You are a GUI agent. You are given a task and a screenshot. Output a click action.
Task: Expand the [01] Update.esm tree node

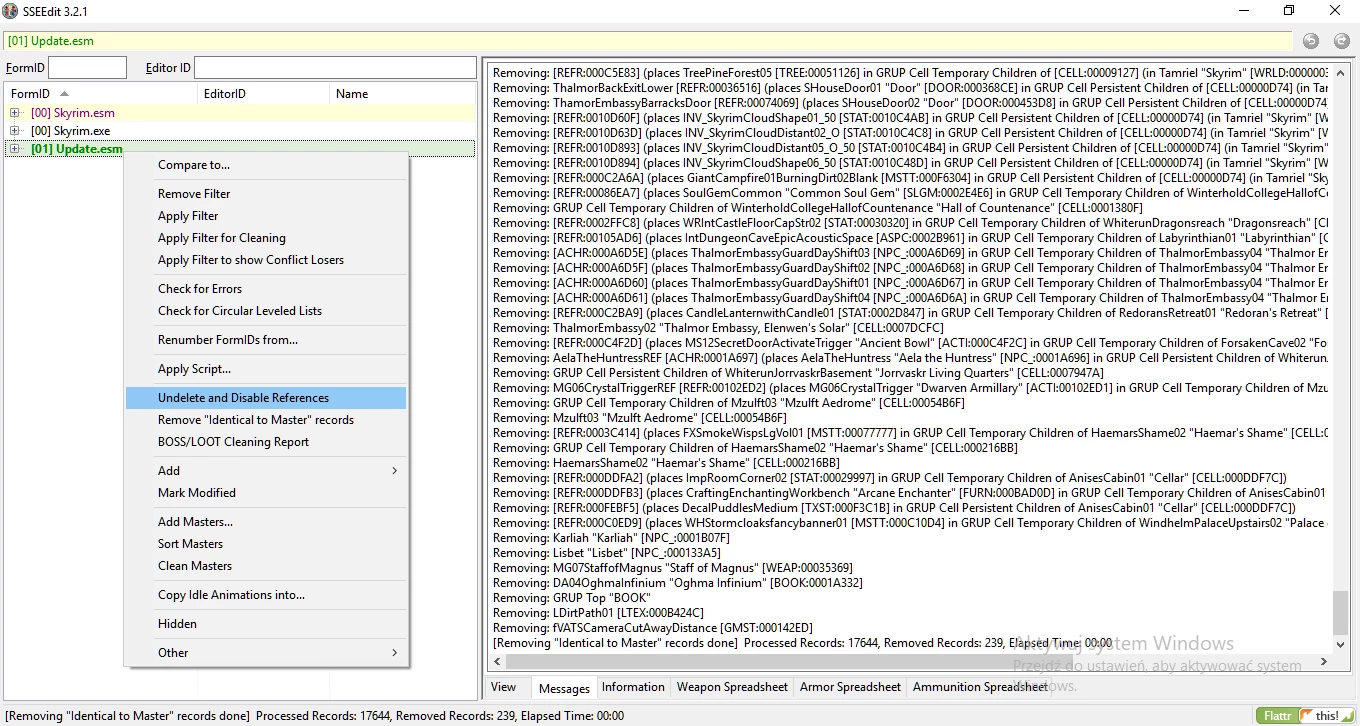click(x=15, y=149)
